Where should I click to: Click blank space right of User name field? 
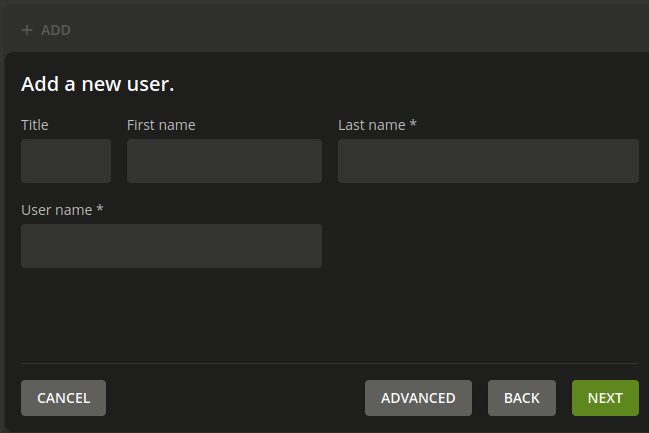click(480, 246)
